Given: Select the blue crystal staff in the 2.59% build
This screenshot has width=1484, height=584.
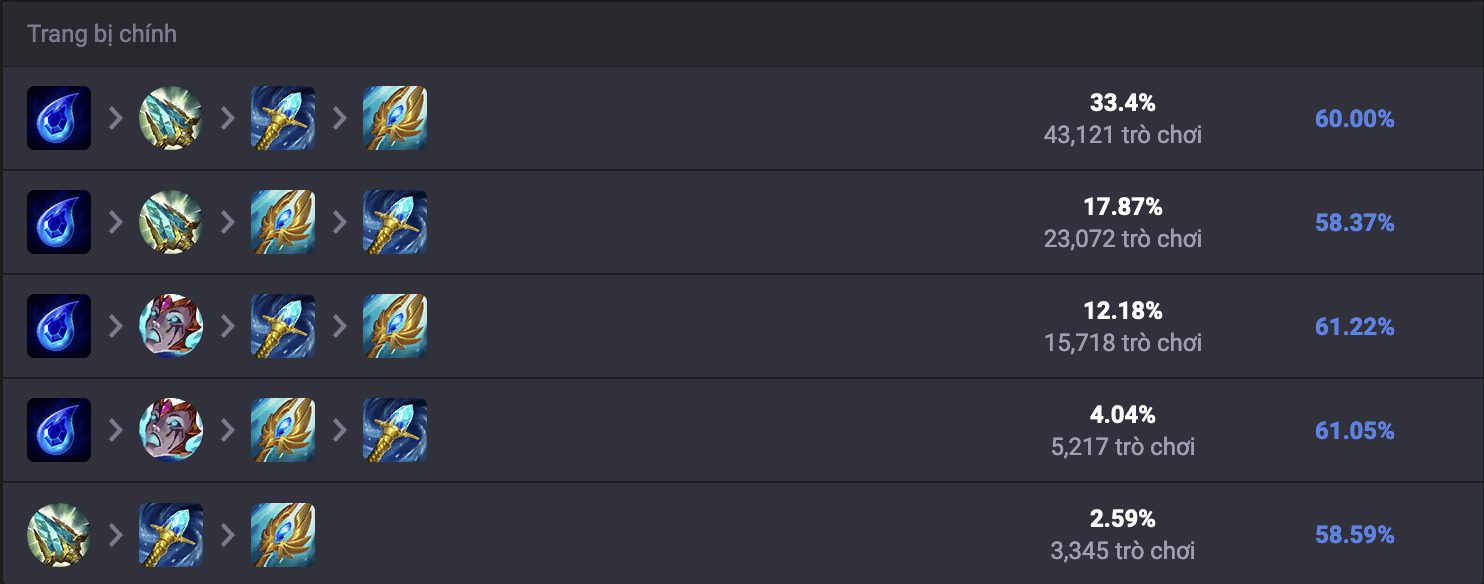Looking at the screenshot, I should tap(171, 534).
